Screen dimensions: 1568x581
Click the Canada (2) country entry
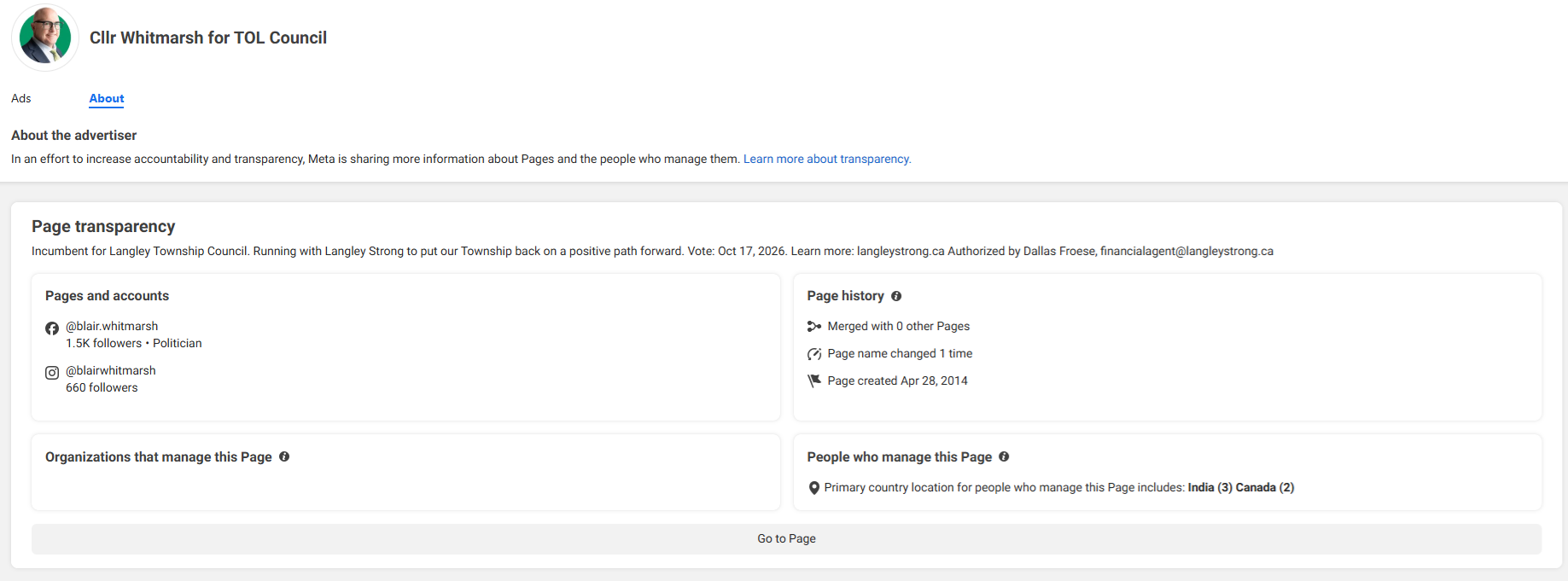point(1265,487)
